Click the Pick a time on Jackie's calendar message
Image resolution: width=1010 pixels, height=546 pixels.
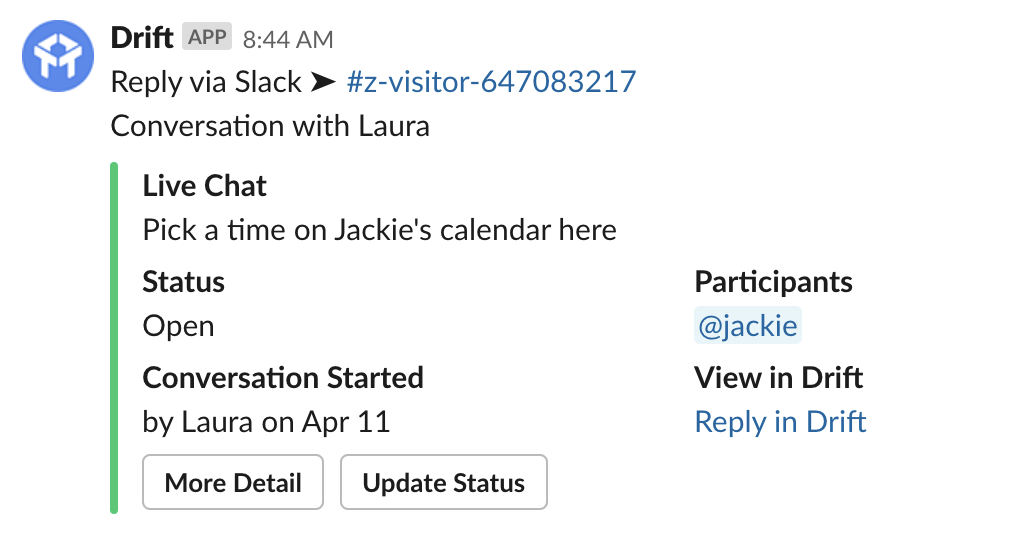click(379, 231)
